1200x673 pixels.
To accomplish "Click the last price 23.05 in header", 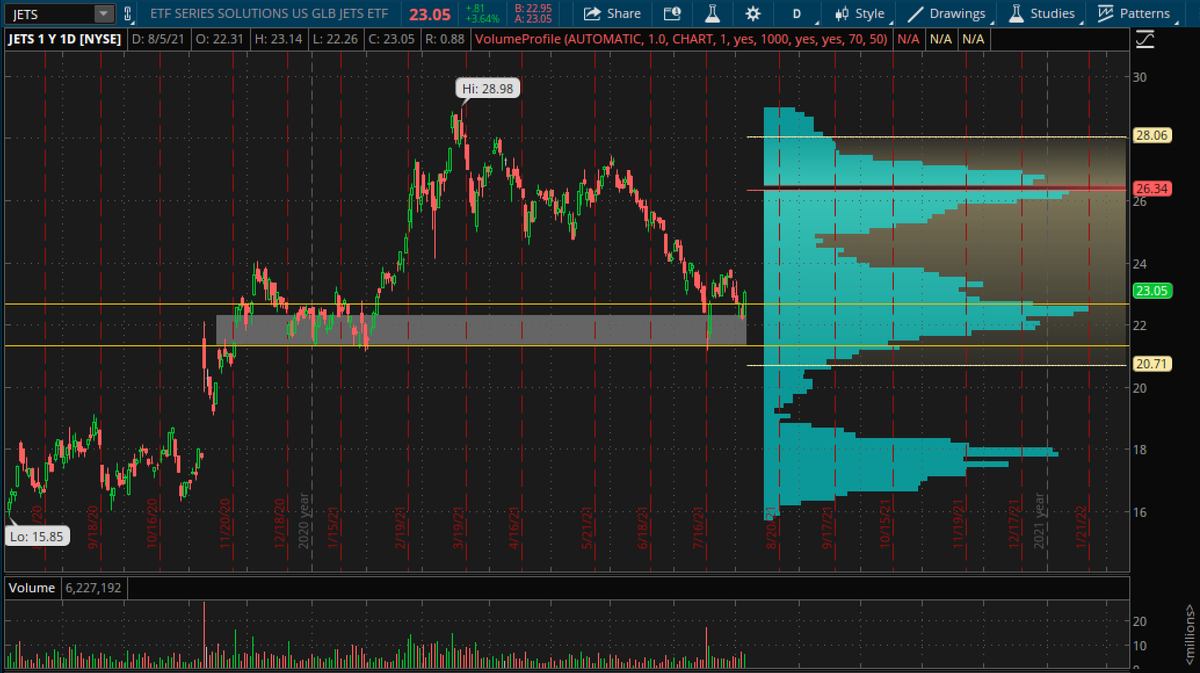I will (431, 14).
